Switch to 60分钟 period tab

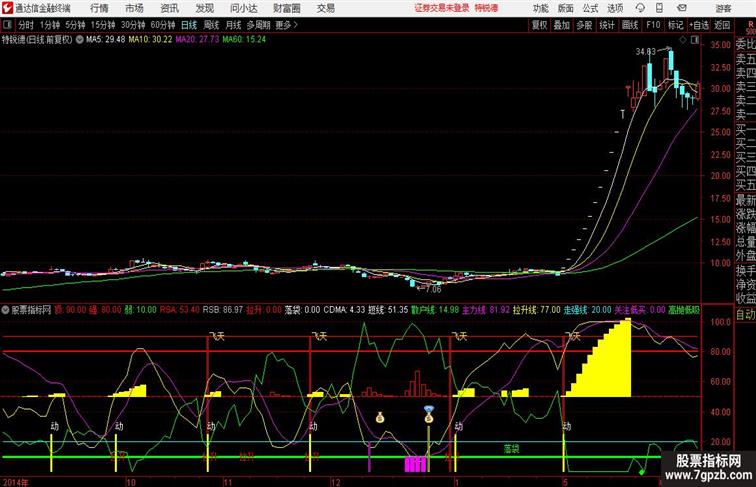pyautogui.click(x=163, y=25)
